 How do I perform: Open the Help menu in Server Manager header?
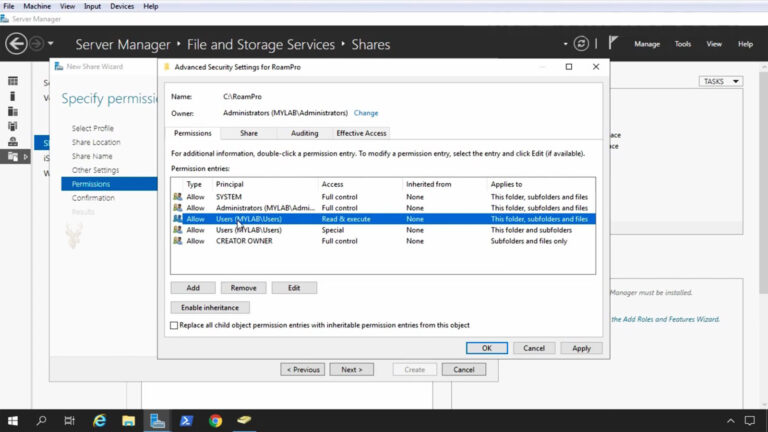[745, 44]
